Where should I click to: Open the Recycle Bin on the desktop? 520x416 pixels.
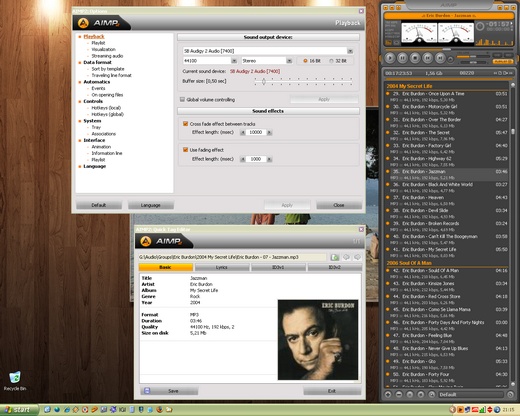[14, 381]
